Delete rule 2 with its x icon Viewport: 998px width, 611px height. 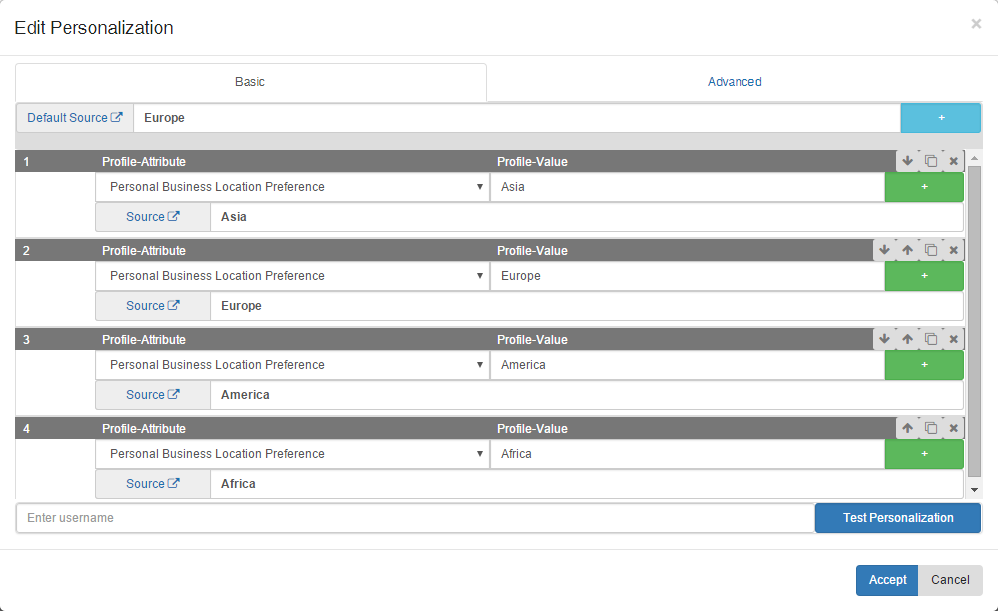point(954,250)
